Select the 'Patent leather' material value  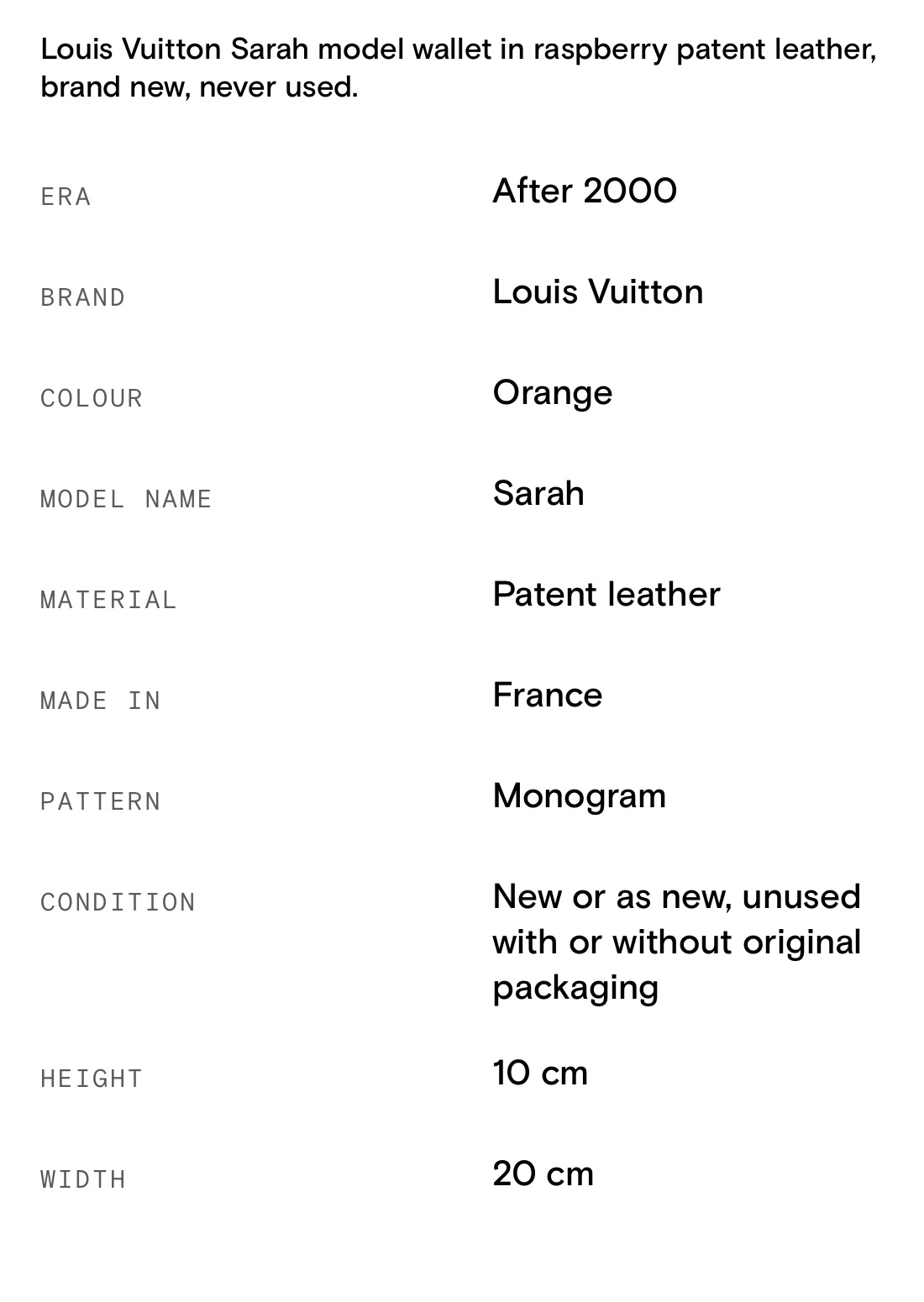tap(606, 594)
